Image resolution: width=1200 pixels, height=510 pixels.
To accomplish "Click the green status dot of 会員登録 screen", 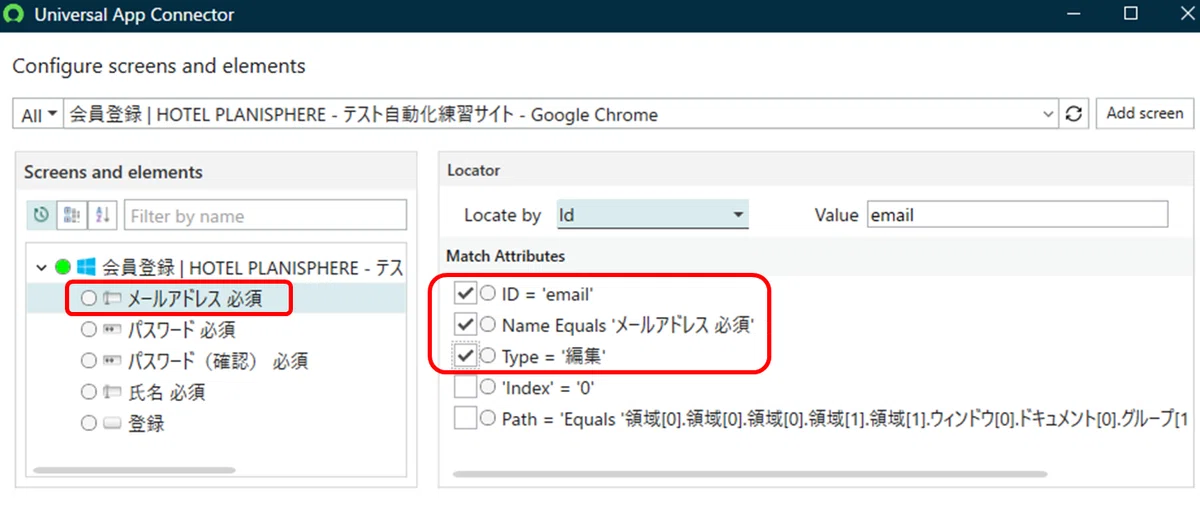I will click(x=63, y=268).
